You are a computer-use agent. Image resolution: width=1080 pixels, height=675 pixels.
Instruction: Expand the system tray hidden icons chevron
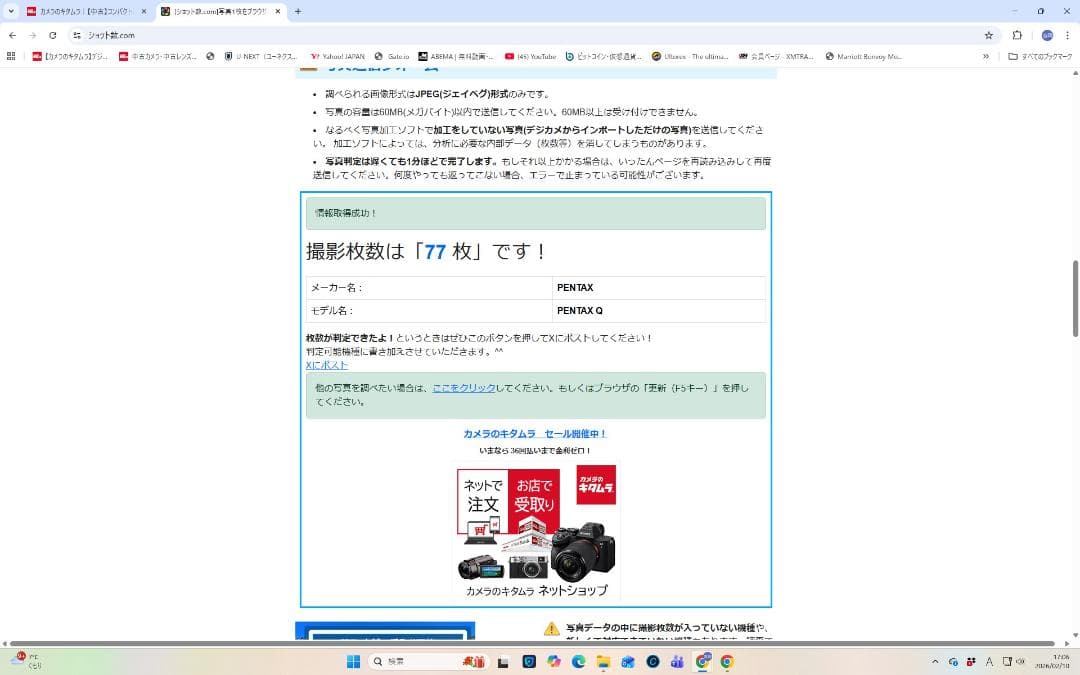pos(936,661)
